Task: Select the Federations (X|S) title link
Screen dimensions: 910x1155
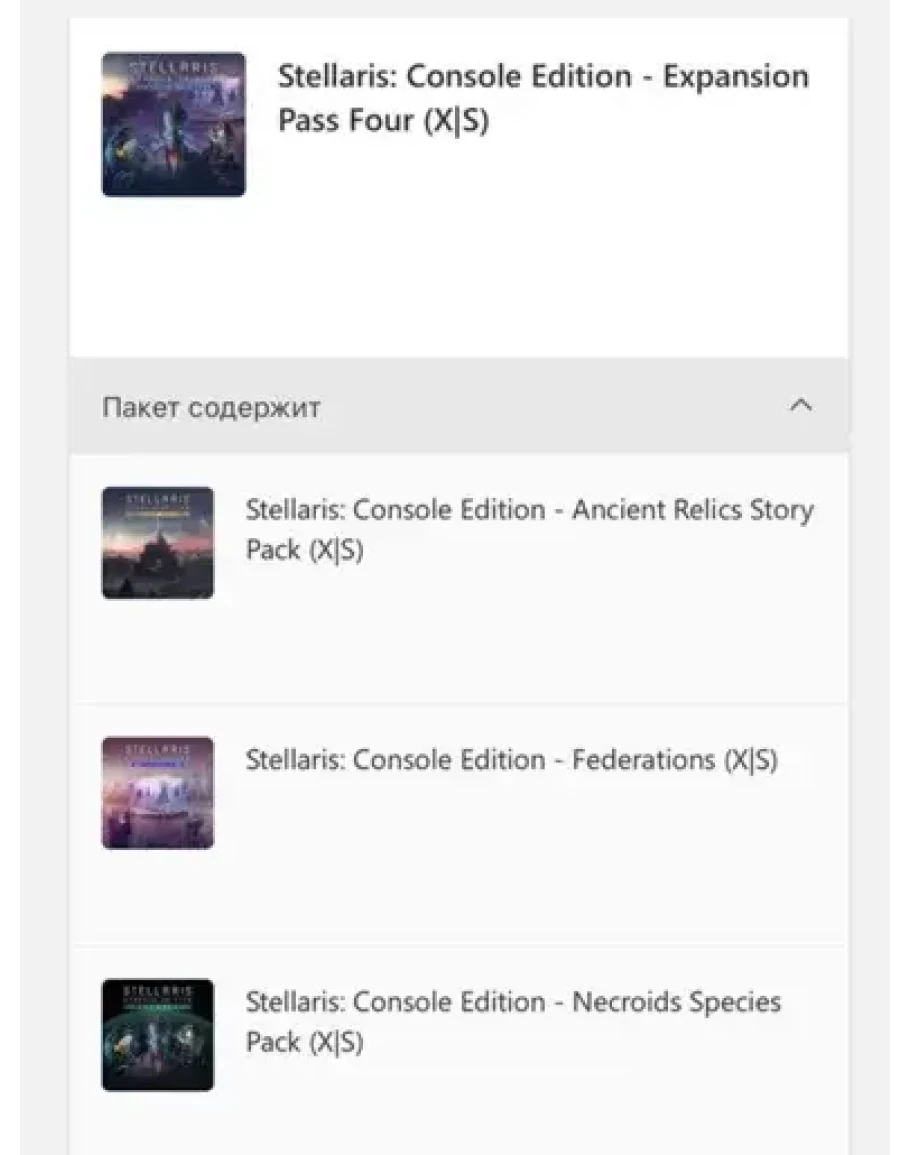Action: [511, 760]
